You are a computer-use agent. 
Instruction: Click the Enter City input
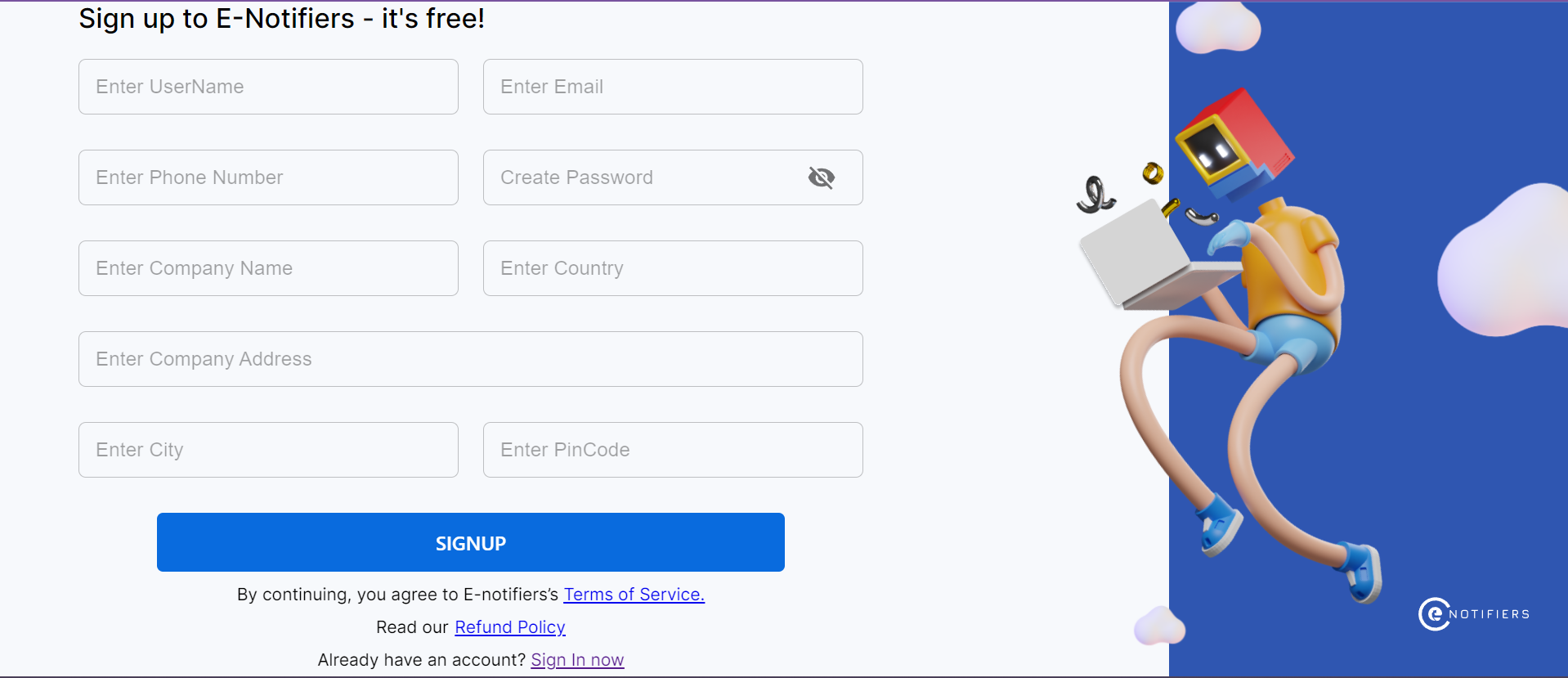[268, 450]
